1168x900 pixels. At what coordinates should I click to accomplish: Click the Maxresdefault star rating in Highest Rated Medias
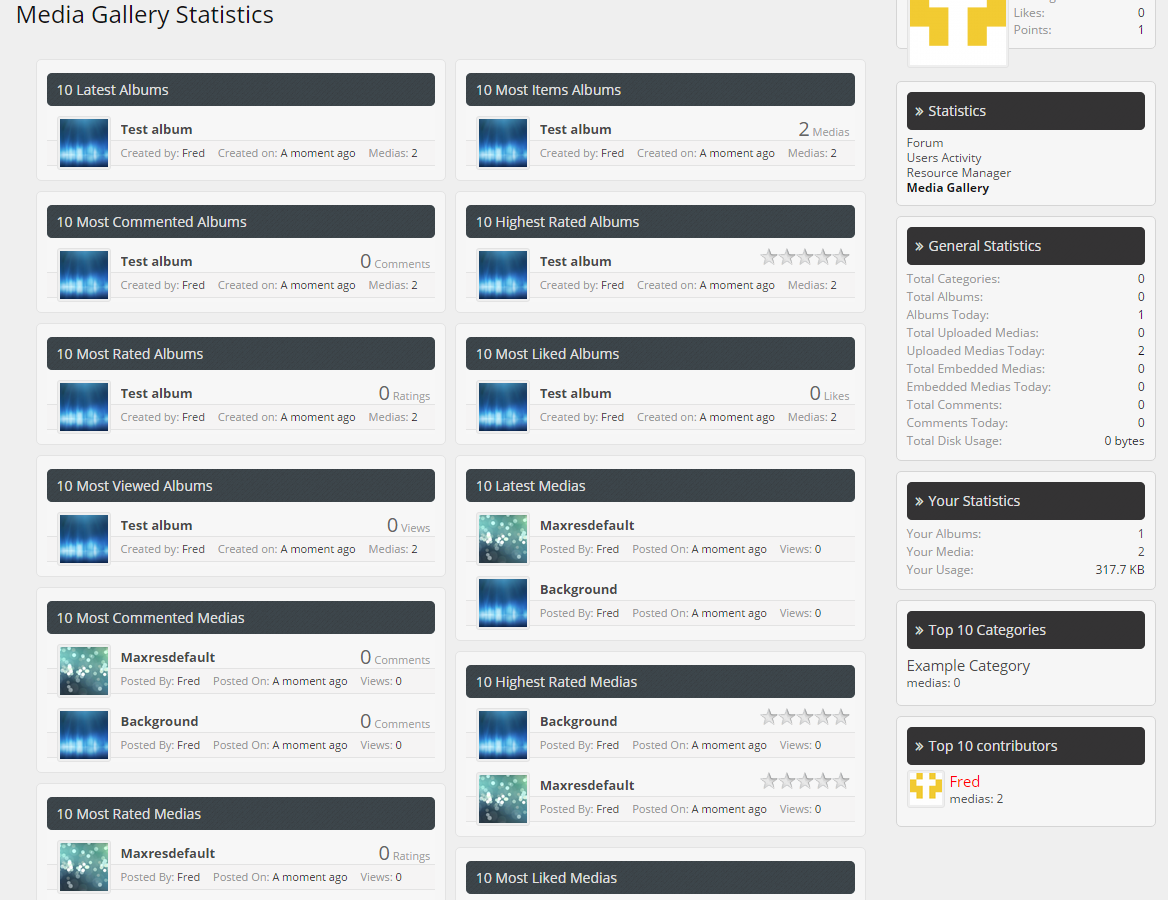805,781
